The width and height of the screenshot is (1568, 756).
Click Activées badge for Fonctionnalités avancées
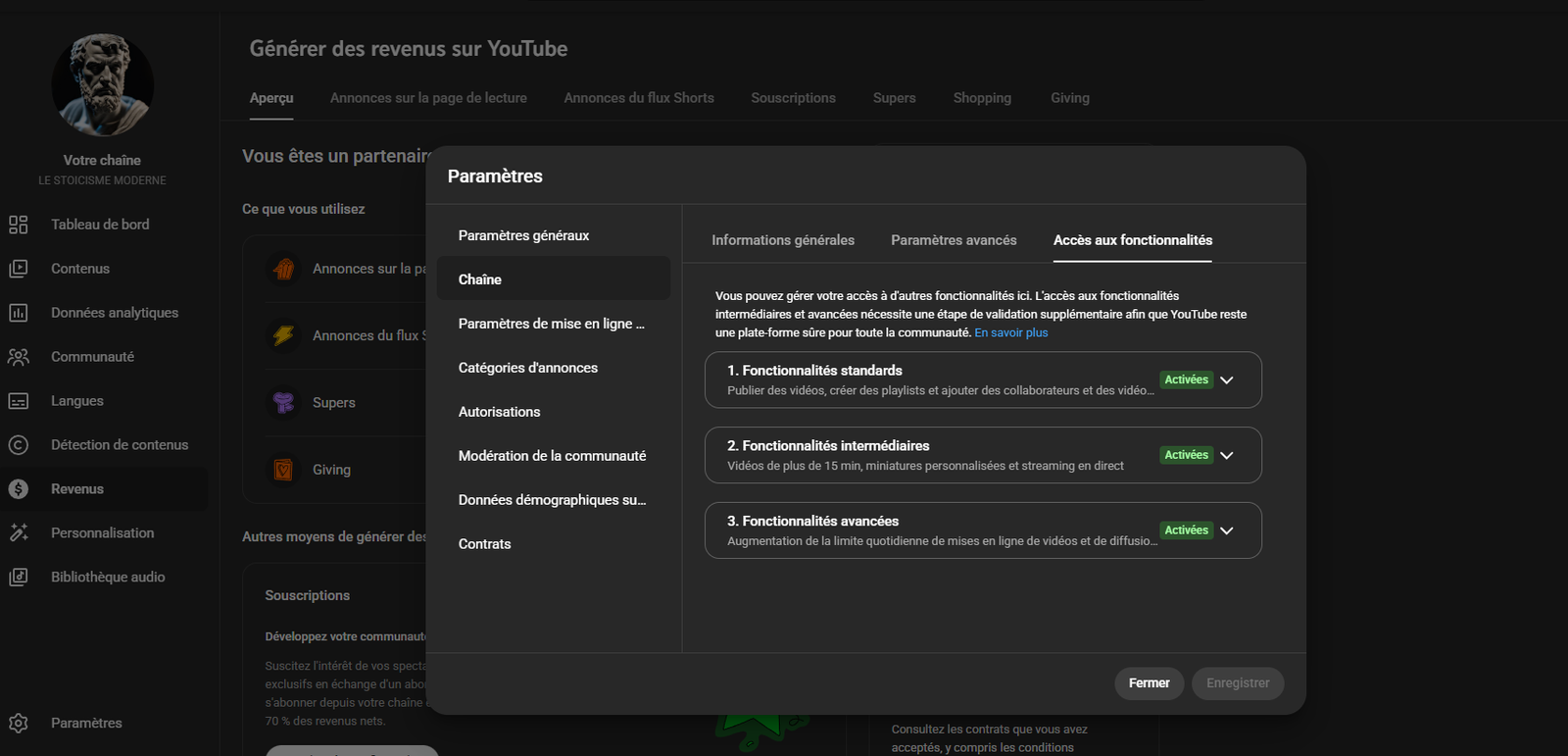coord(1186,530)
